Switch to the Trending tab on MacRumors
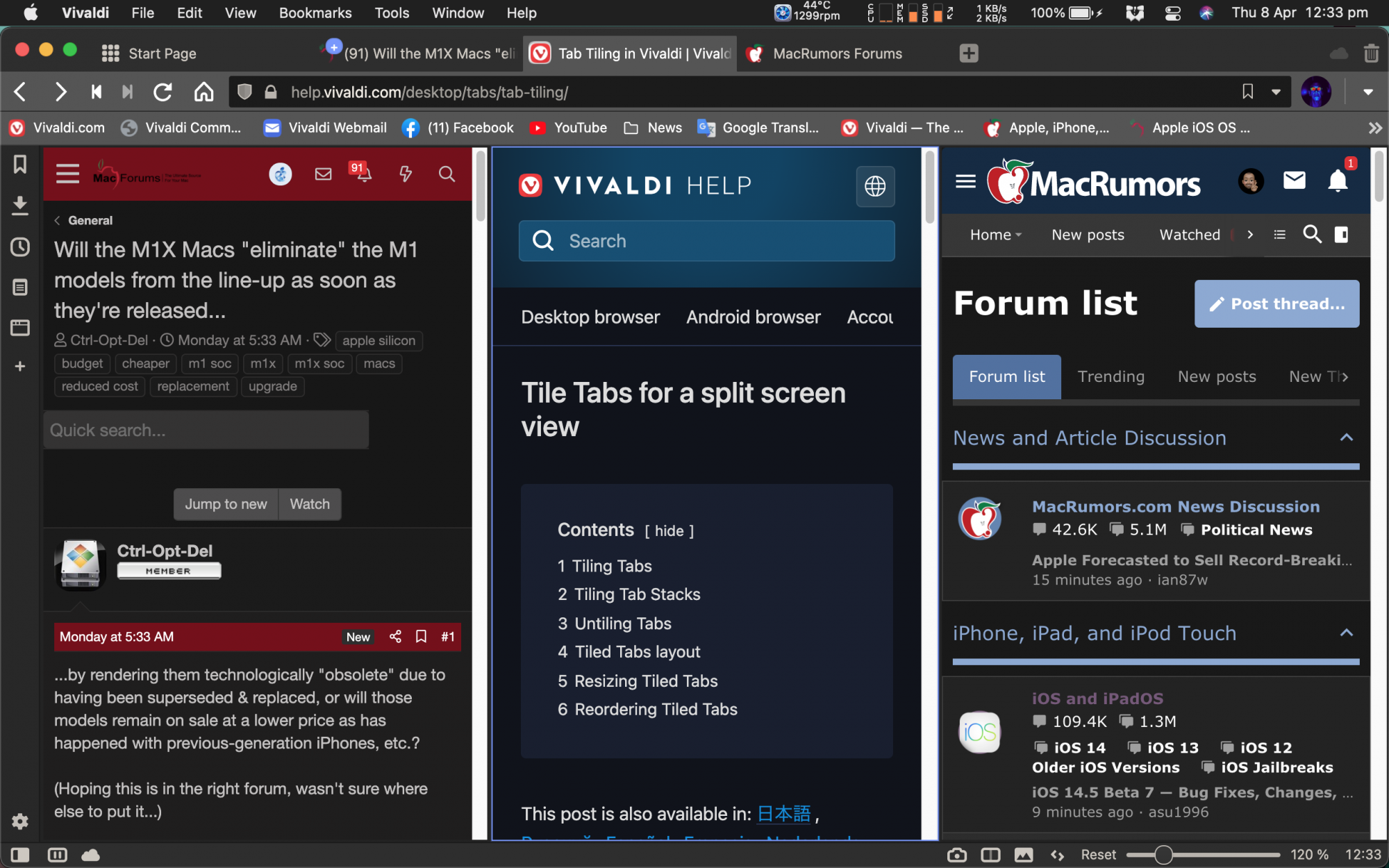1389x868 pixels. point(1111,376)
